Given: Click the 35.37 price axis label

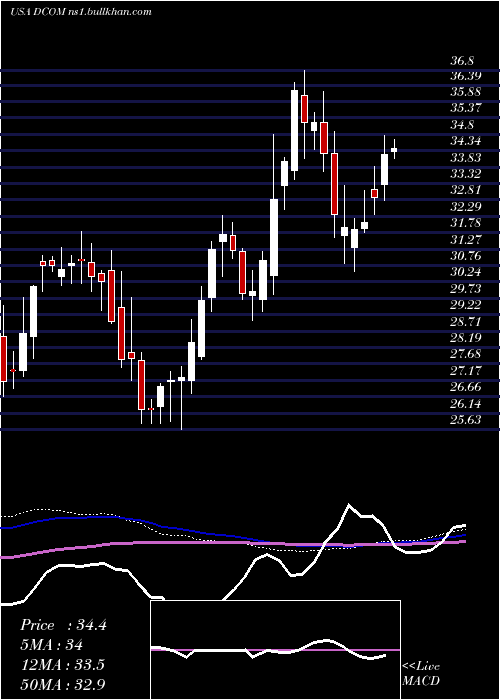Looking at the screenshot, I should [466, 108].
